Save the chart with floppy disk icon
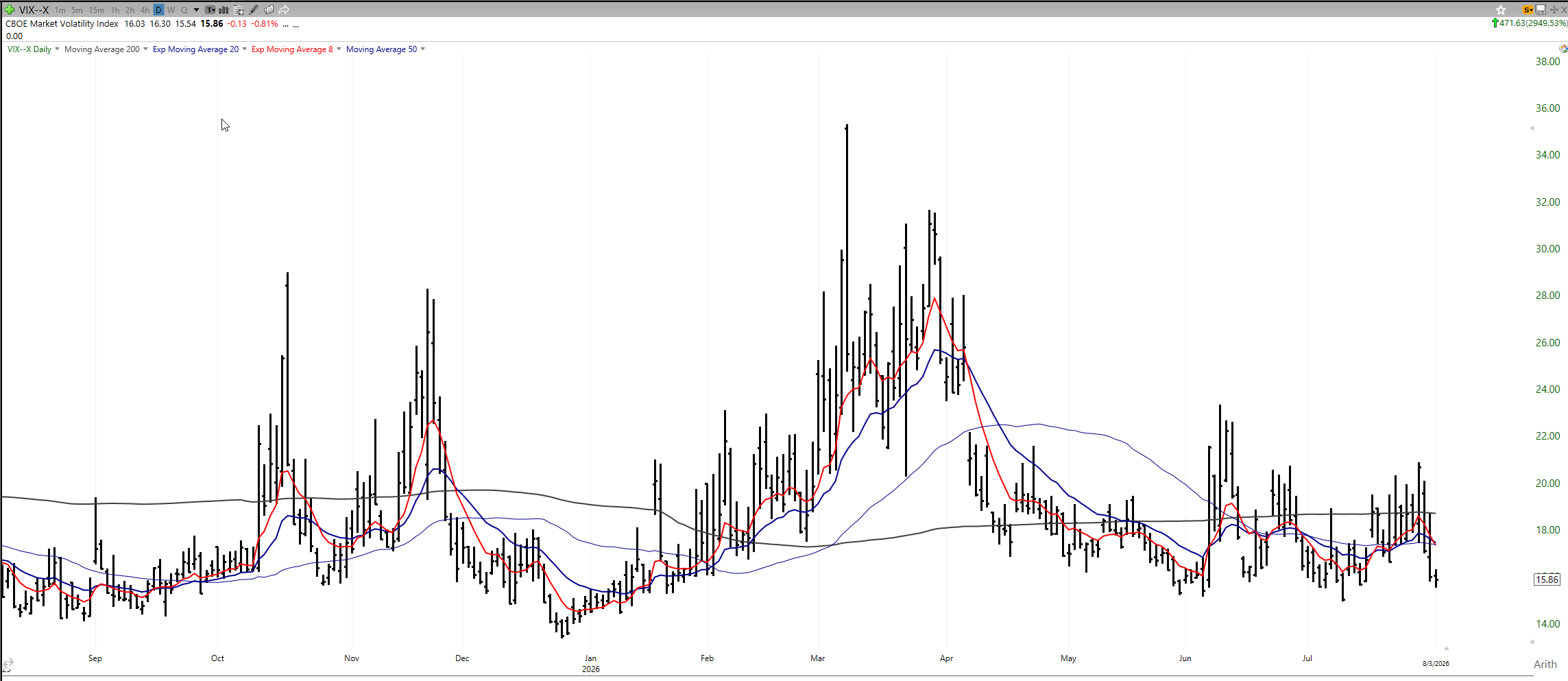This screenshot has width=1568, height=681. click(x=1541, y=10)
